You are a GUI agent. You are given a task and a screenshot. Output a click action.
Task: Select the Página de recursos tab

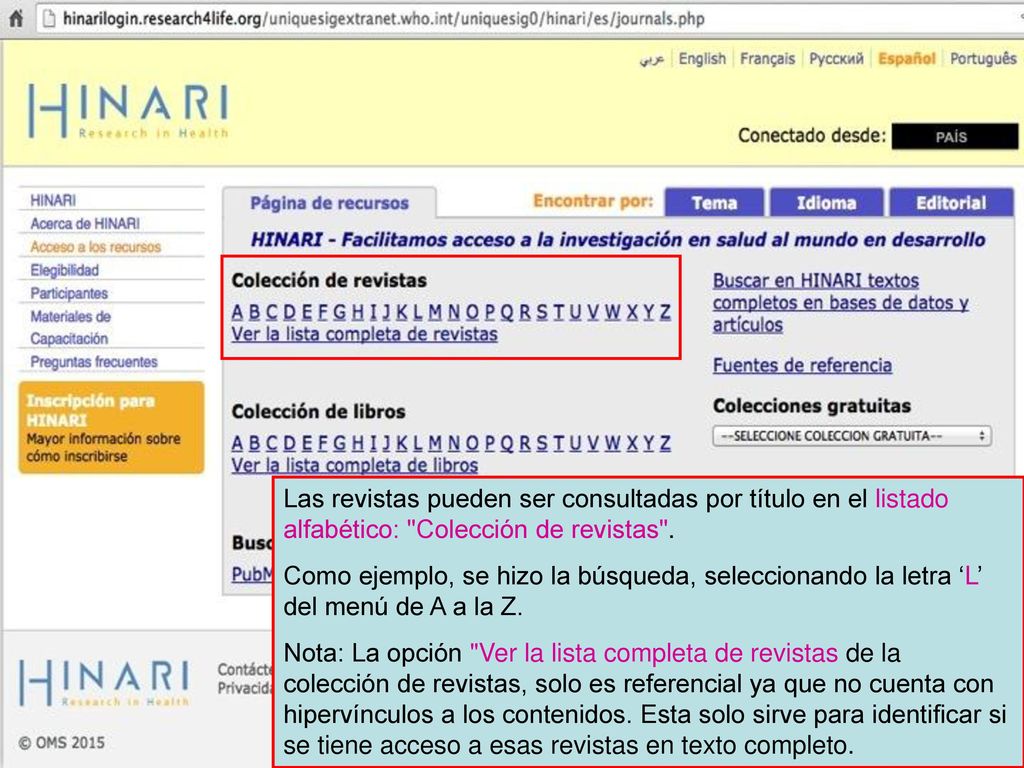(329, 203)
